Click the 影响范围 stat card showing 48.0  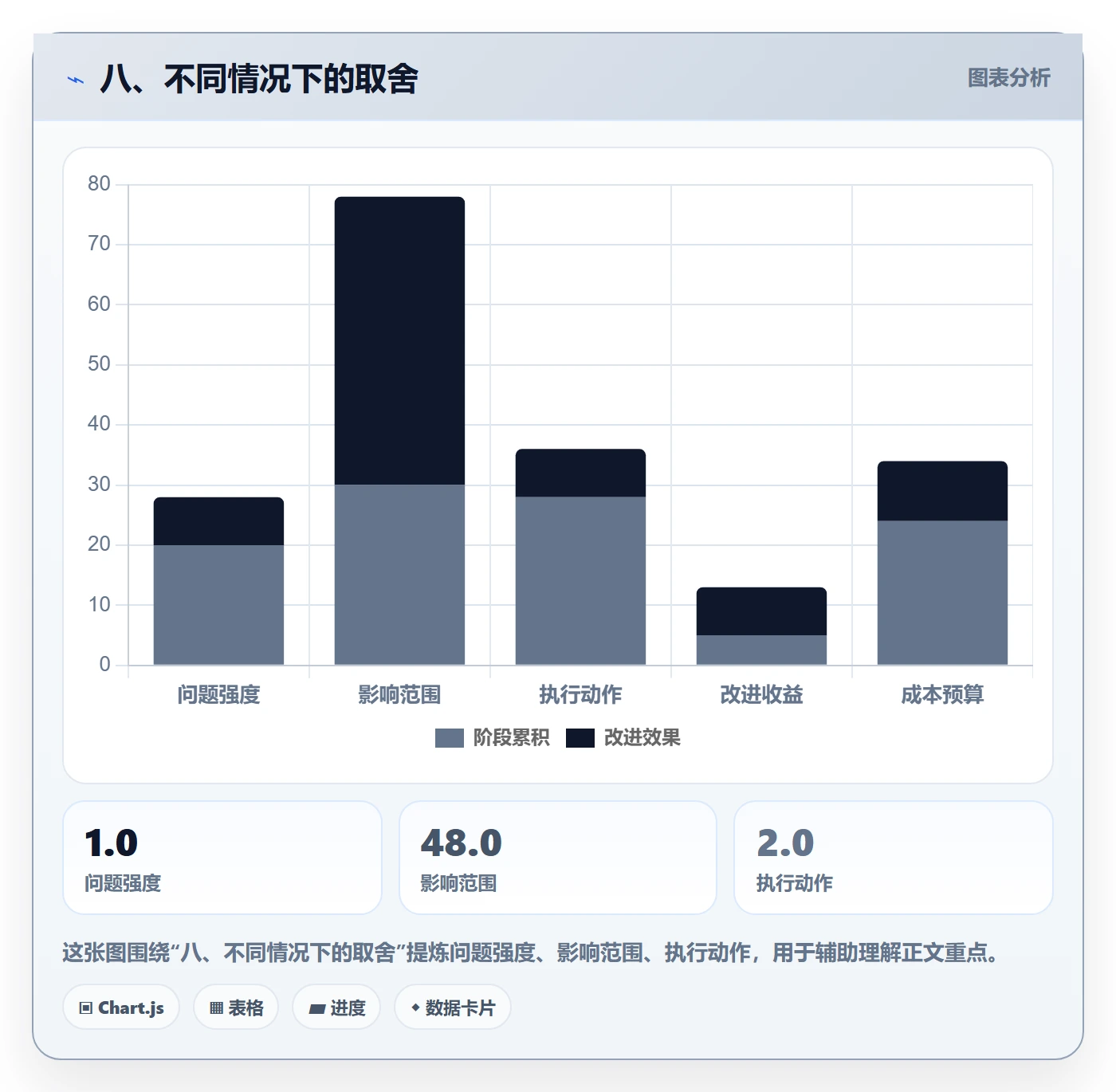[558, 858]
